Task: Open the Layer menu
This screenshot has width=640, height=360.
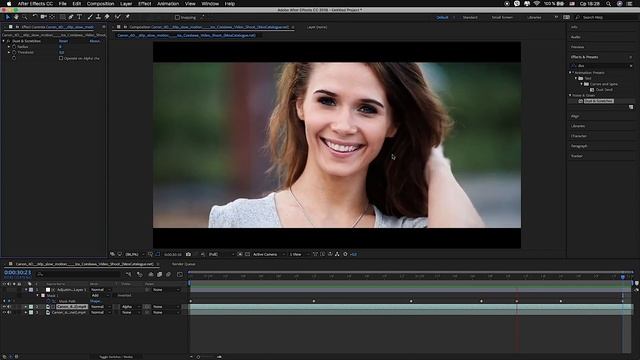Action: pos(126,4)
